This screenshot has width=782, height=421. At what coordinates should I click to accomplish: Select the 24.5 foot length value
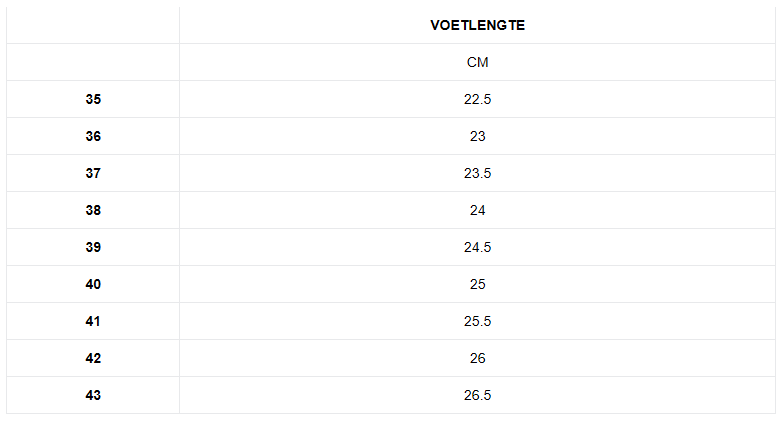coord(477,247)
